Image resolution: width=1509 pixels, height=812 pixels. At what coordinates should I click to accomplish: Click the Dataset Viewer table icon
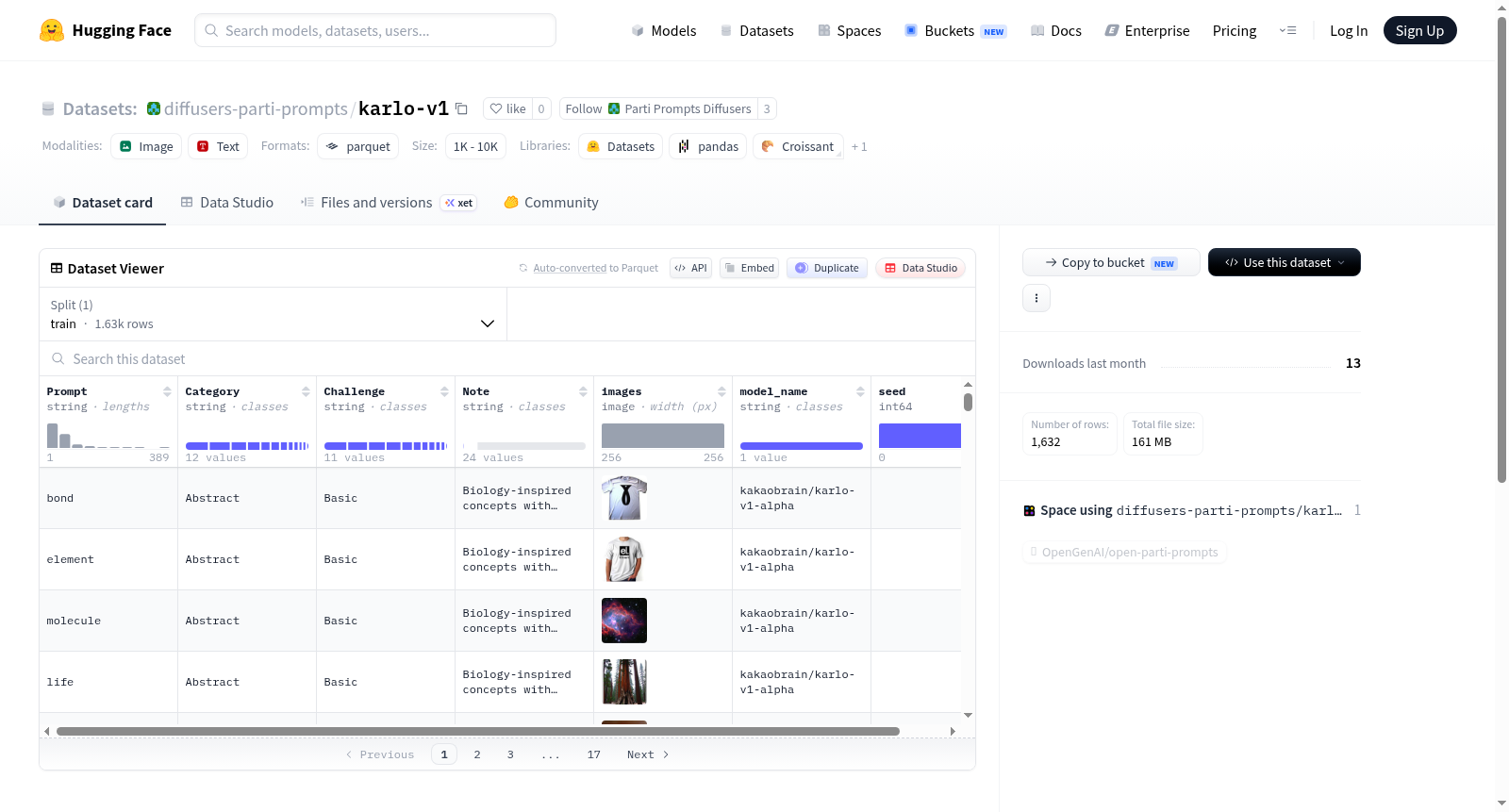tap(57, 268)
